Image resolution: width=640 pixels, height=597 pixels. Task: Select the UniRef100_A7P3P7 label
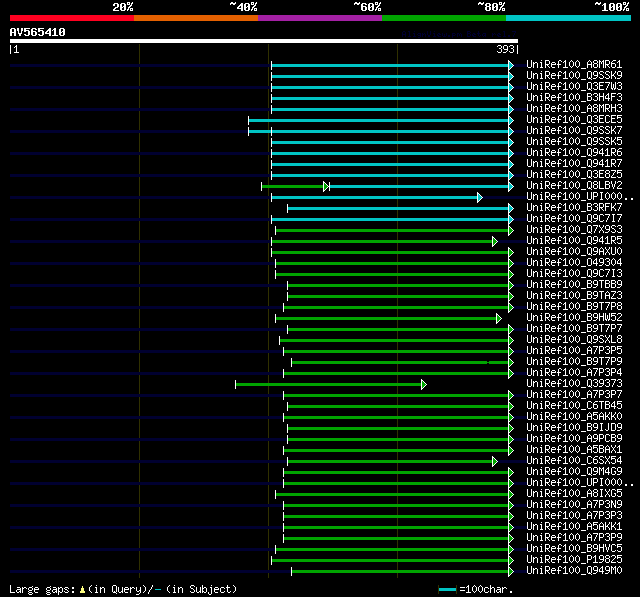coord(574,395)
